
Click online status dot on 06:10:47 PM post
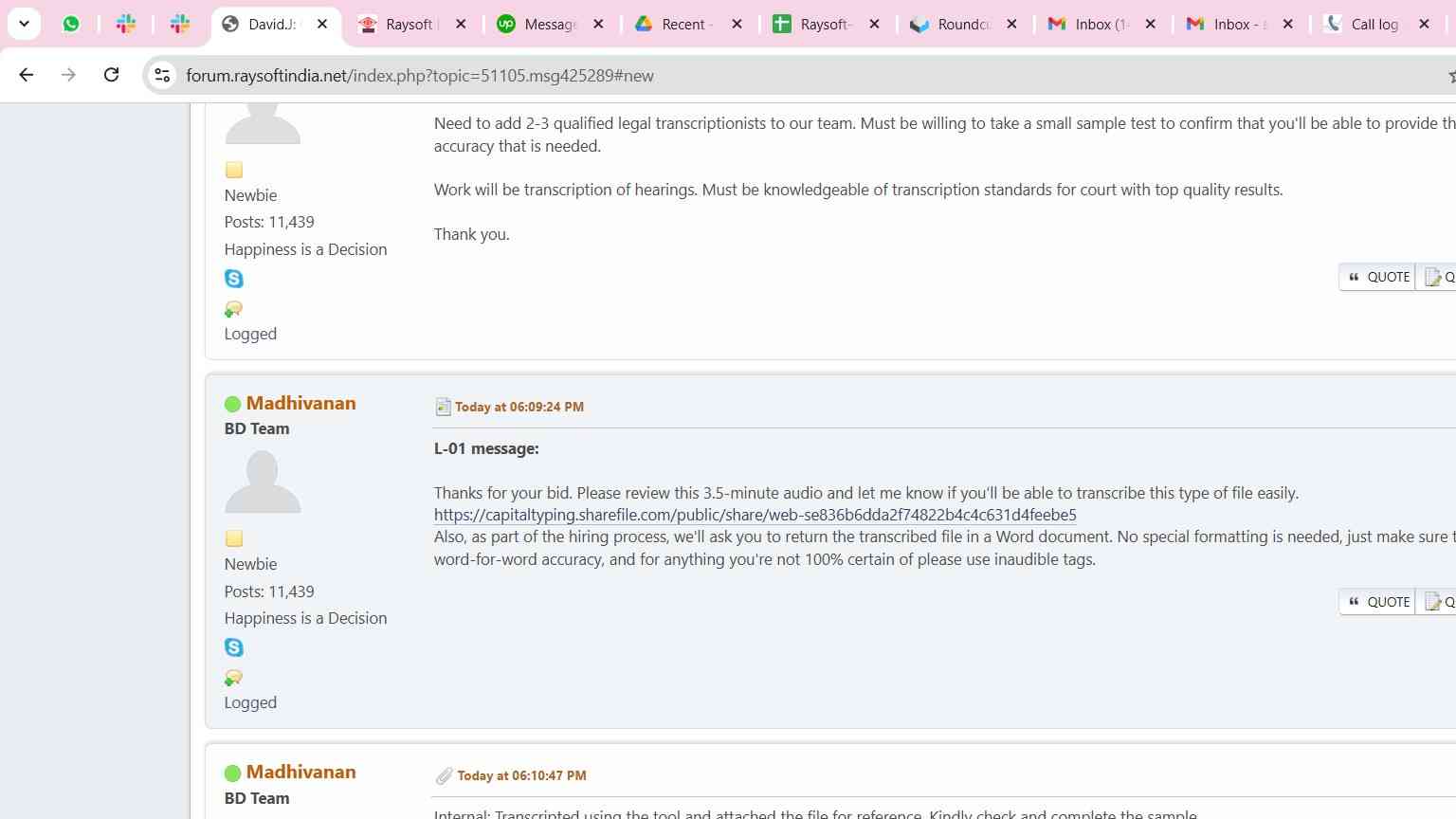click(232, 773)
